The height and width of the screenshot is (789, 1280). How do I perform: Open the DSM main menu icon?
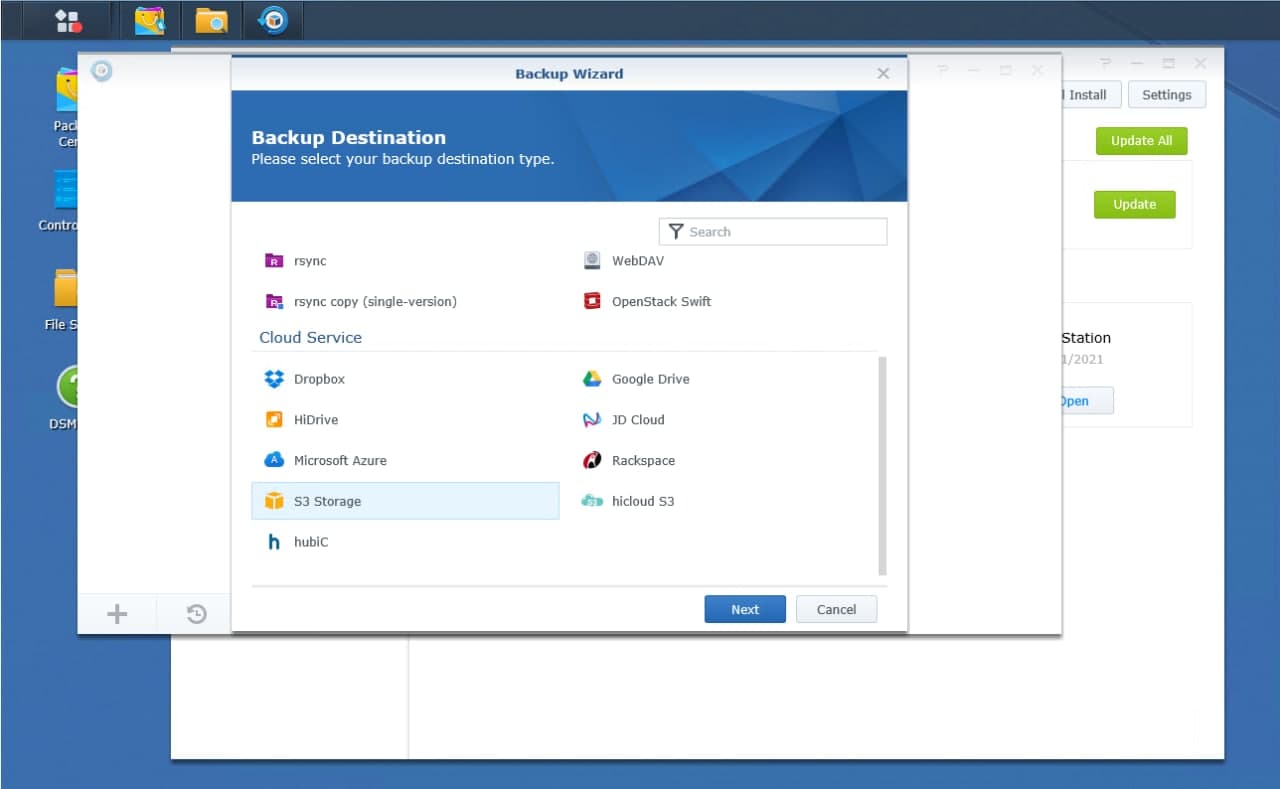pyautogui.click(x=68, y=20)
